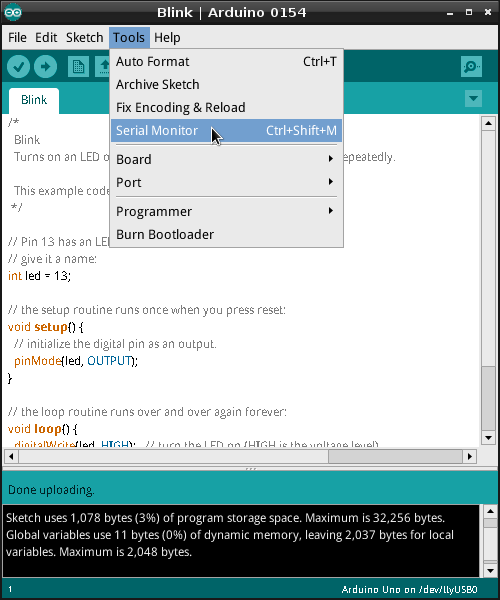Click the editor horizontal scrollbar thumb
This screenshot has height=600, width=500.
pos(395,456)
